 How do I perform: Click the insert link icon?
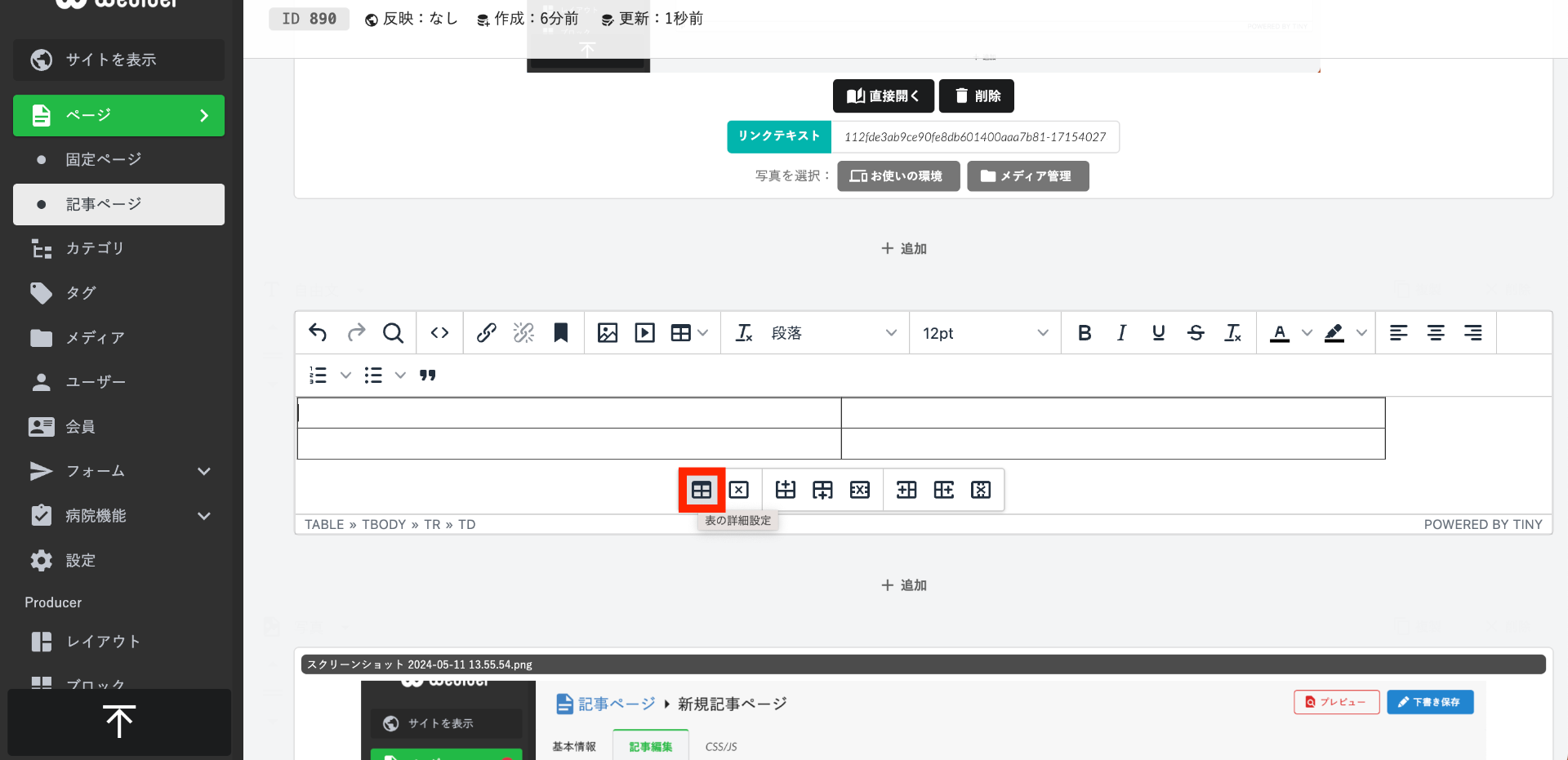pos(487,333)
